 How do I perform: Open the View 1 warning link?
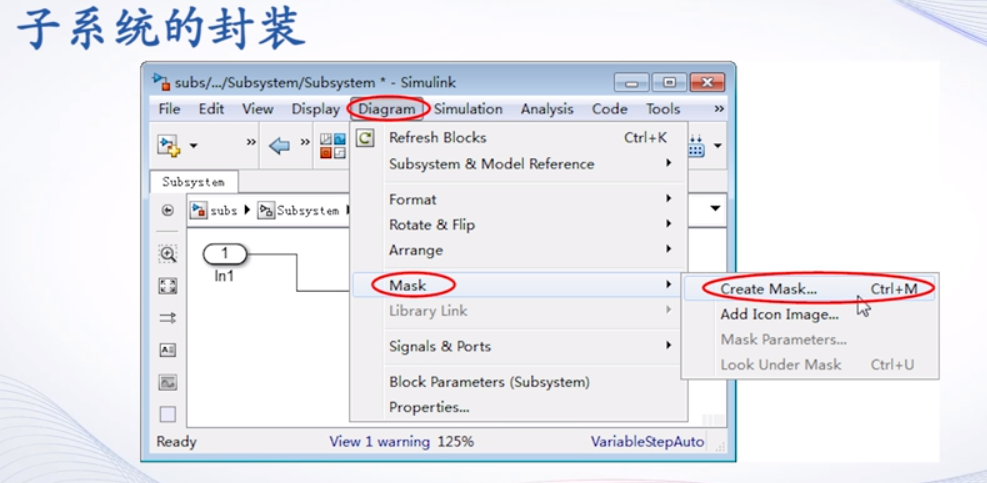pyautogui.click(x=380, y=441)
